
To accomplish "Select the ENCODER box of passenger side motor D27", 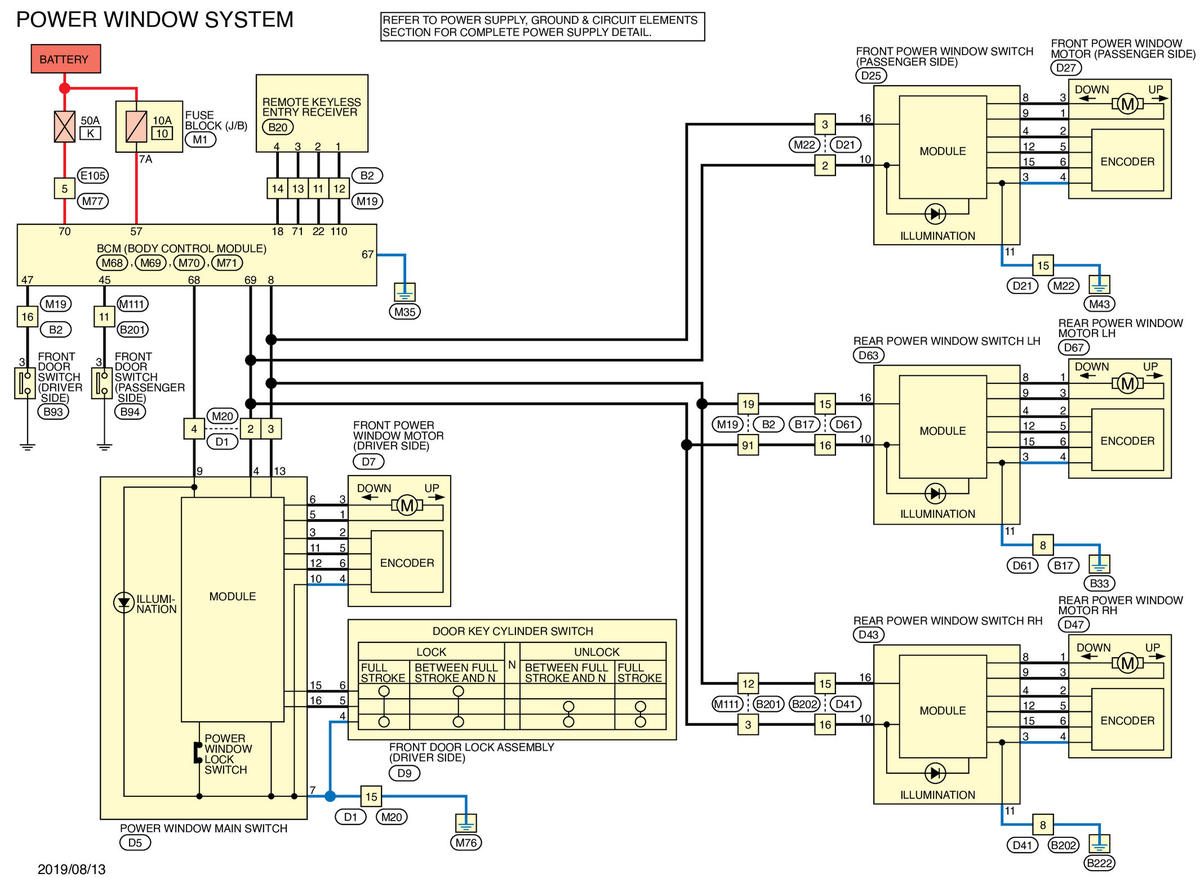I will (x=1128, y=161).
